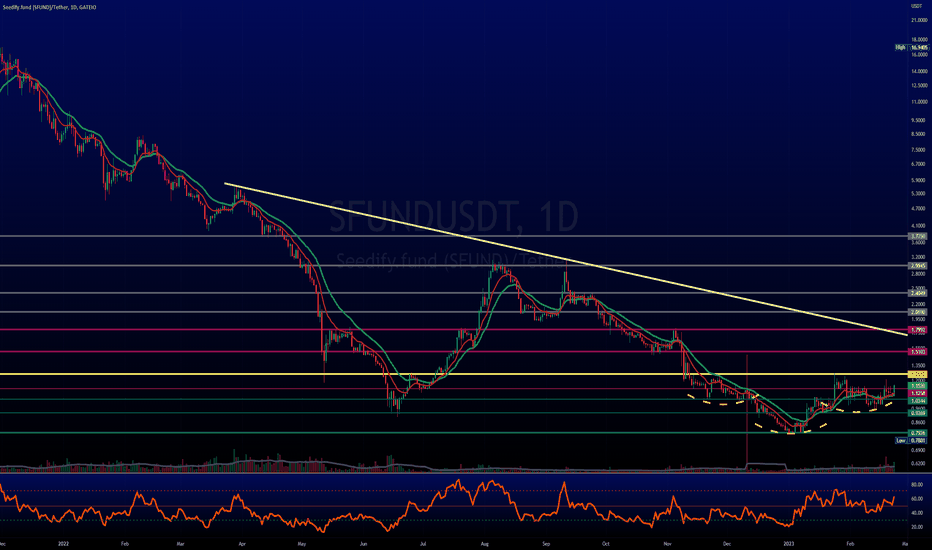Click the Jul label on time axis

coord(423,543)
